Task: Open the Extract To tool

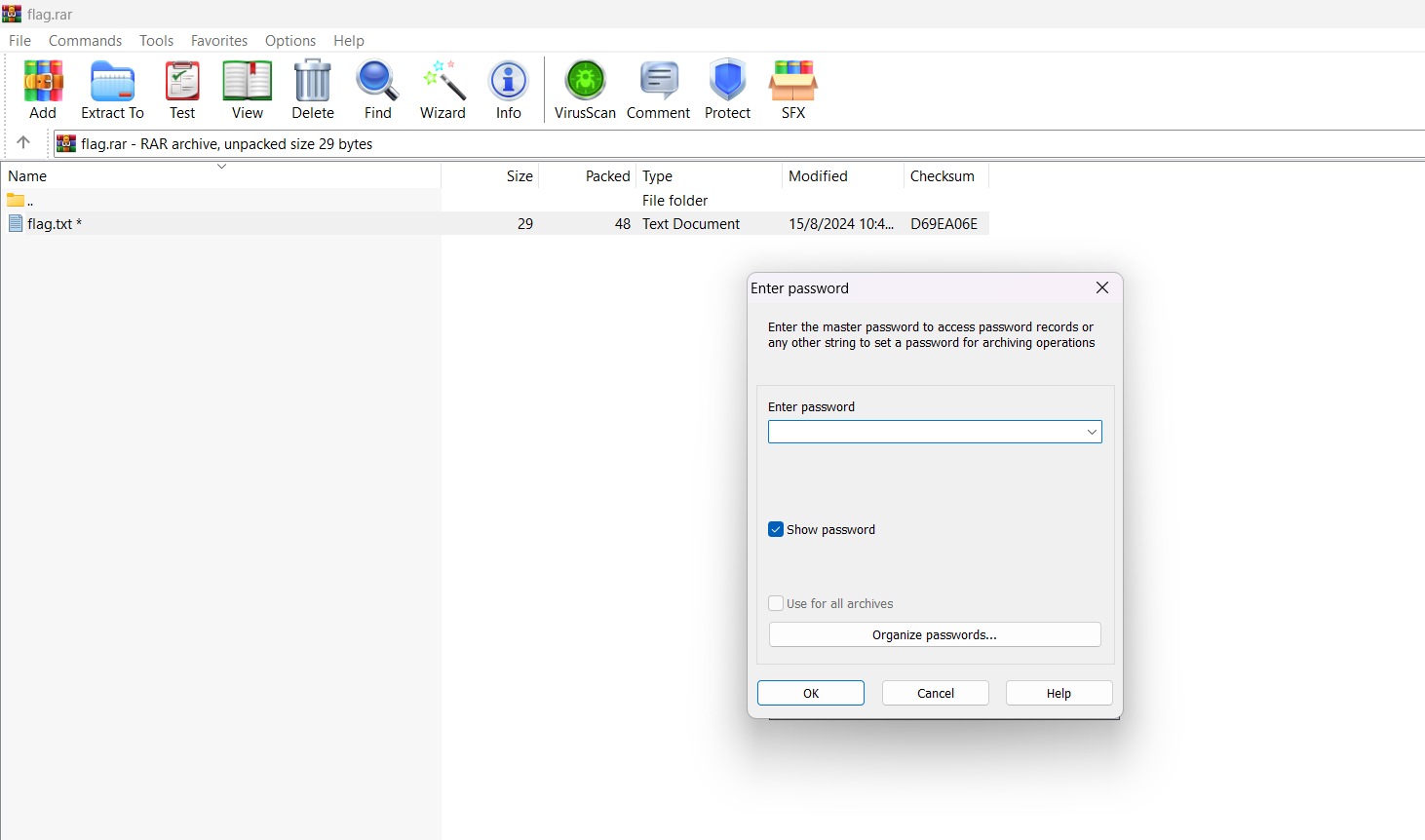Action: (x=112, y=82)
